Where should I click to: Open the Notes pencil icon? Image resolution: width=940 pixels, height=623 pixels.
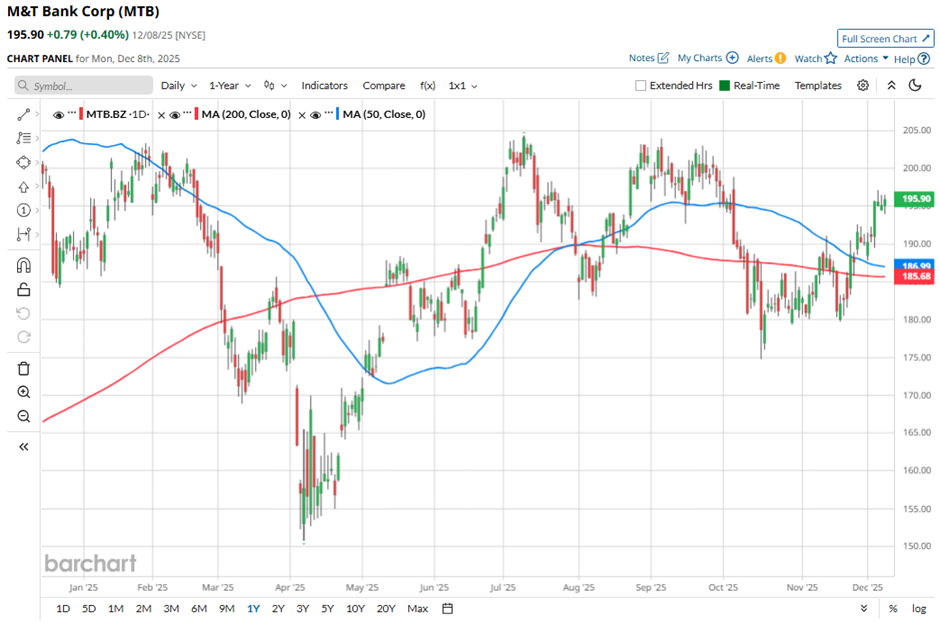click(x=663, y=58)
